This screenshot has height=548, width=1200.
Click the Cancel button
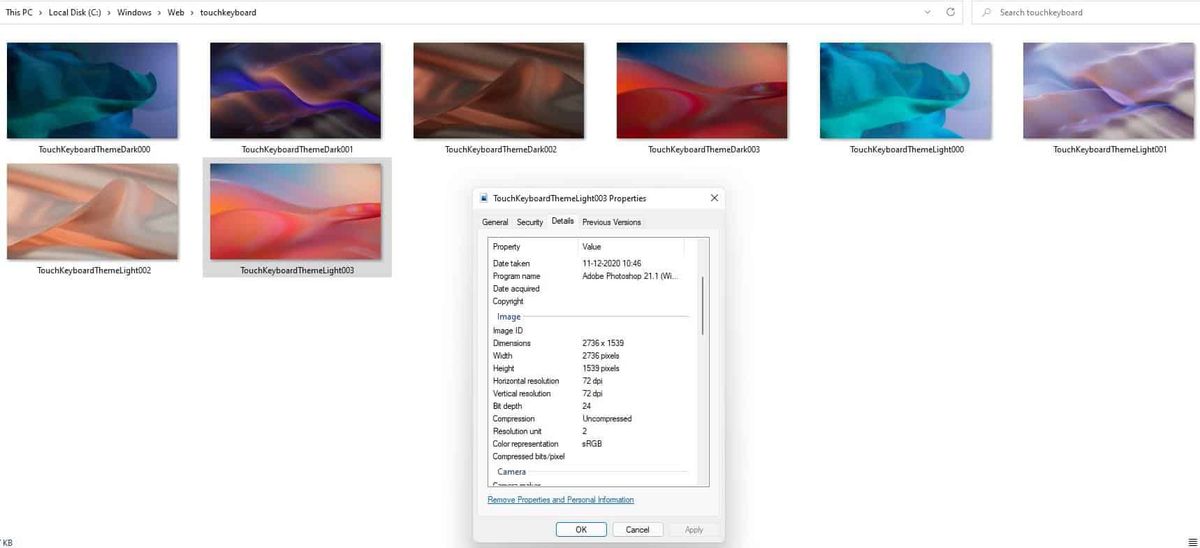(x=638, y=529)
